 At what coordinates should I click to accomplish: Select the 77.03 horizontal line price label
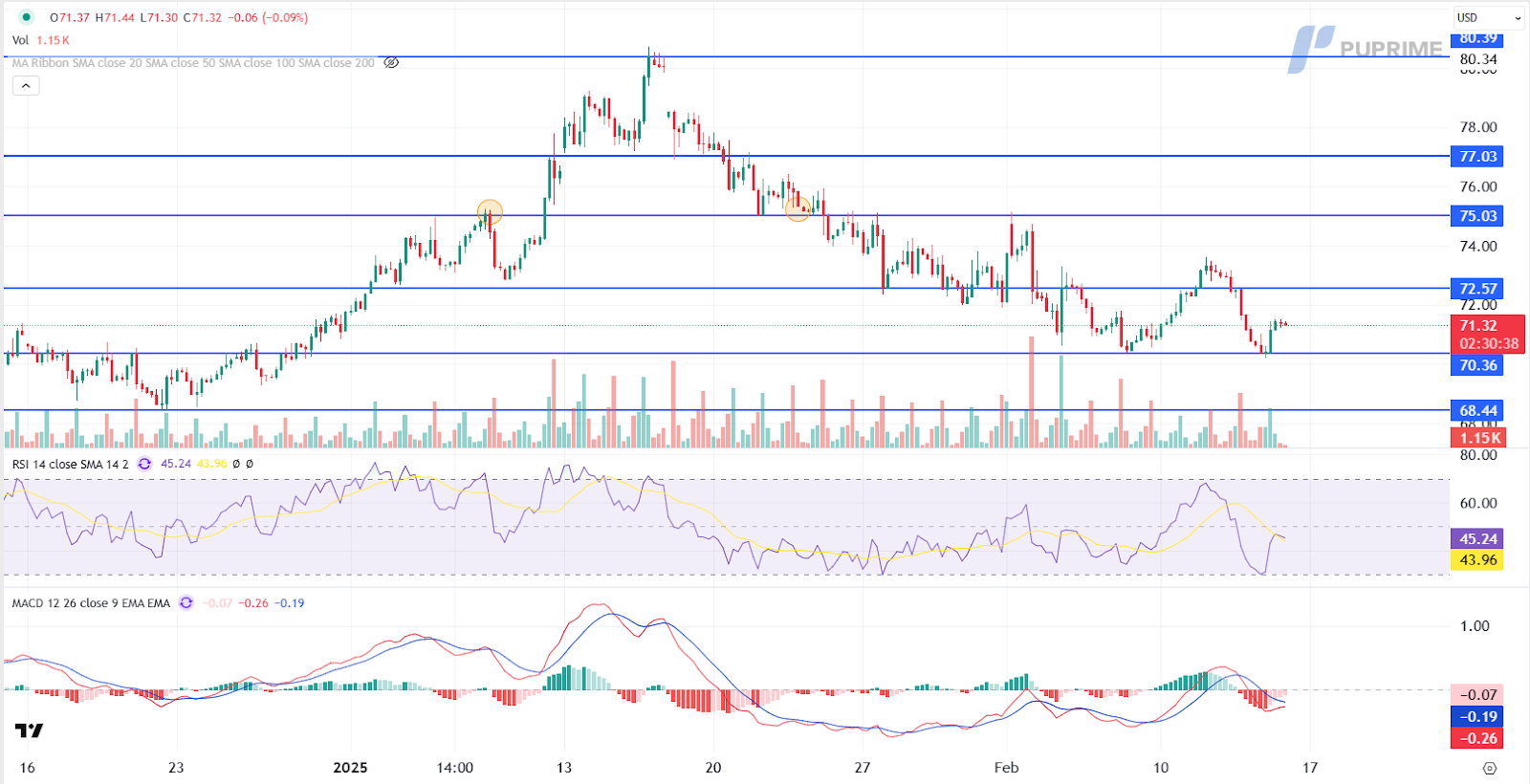tap(1477, 157)
